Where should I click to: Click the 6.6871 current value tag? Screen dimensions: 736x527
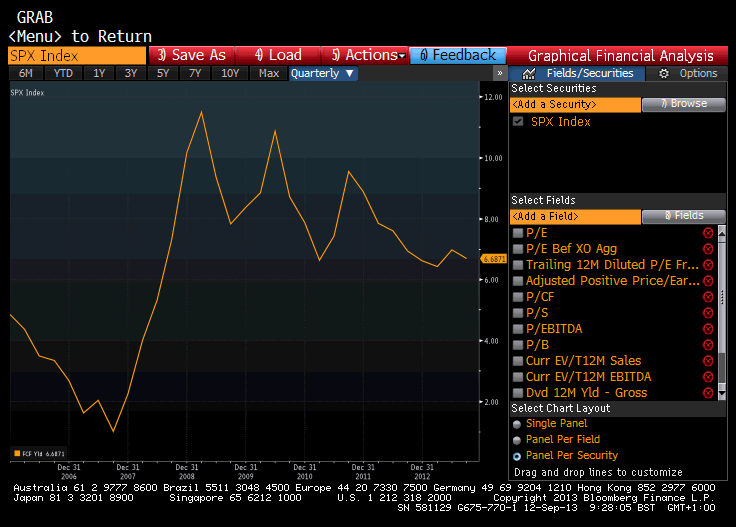(x=493, y=259)
